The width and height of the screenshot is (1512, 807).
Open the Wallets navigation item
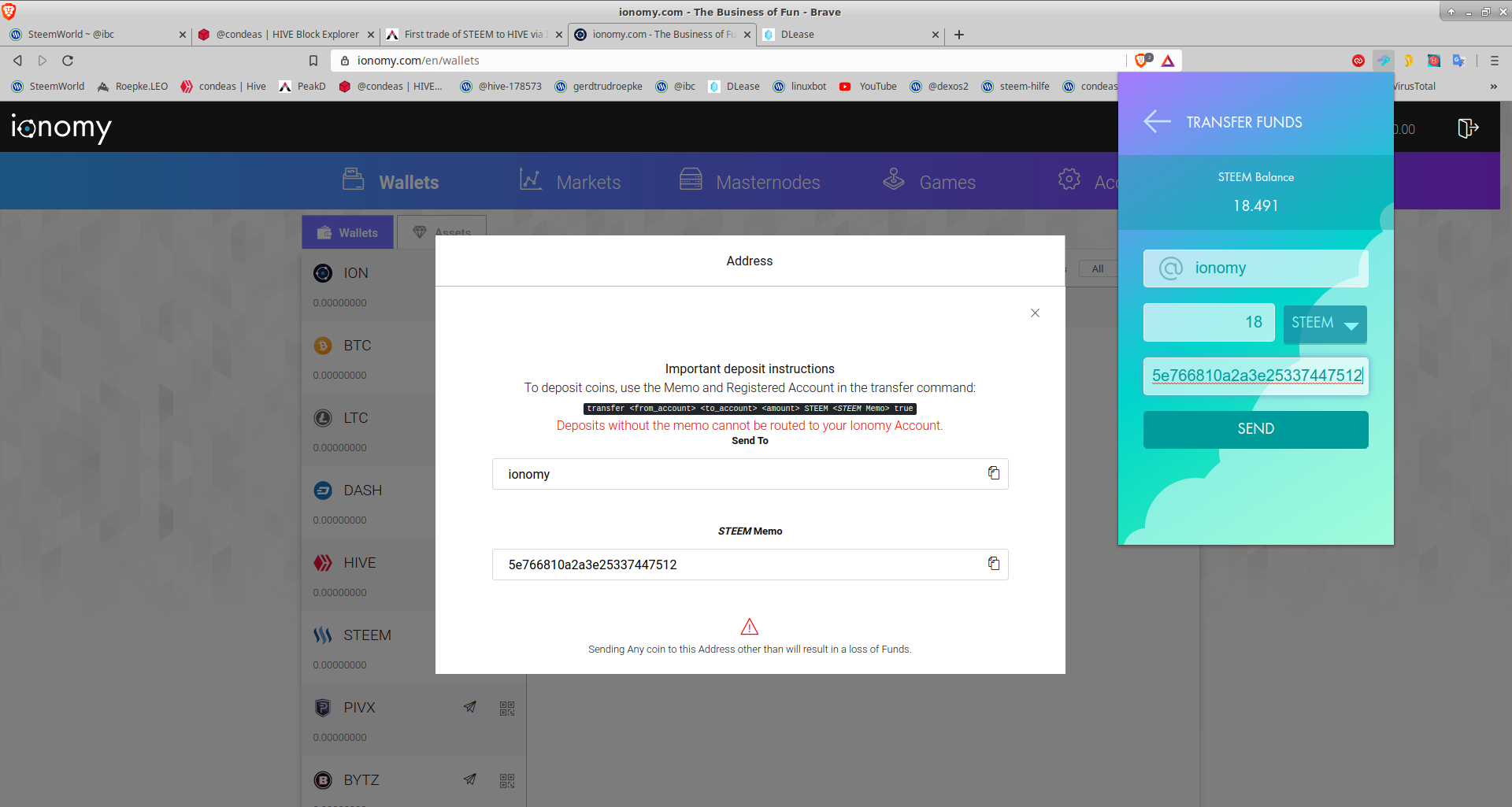click(391, 181)
